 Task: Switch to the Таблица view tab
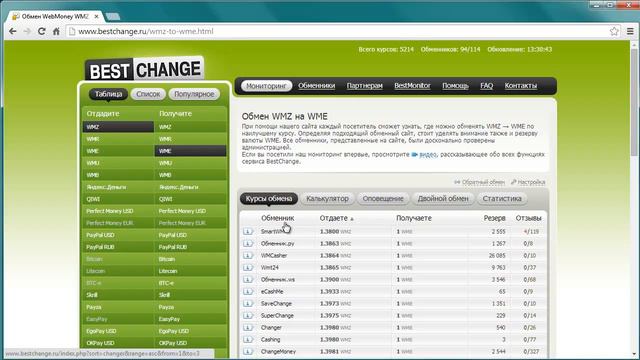[108, 94]
